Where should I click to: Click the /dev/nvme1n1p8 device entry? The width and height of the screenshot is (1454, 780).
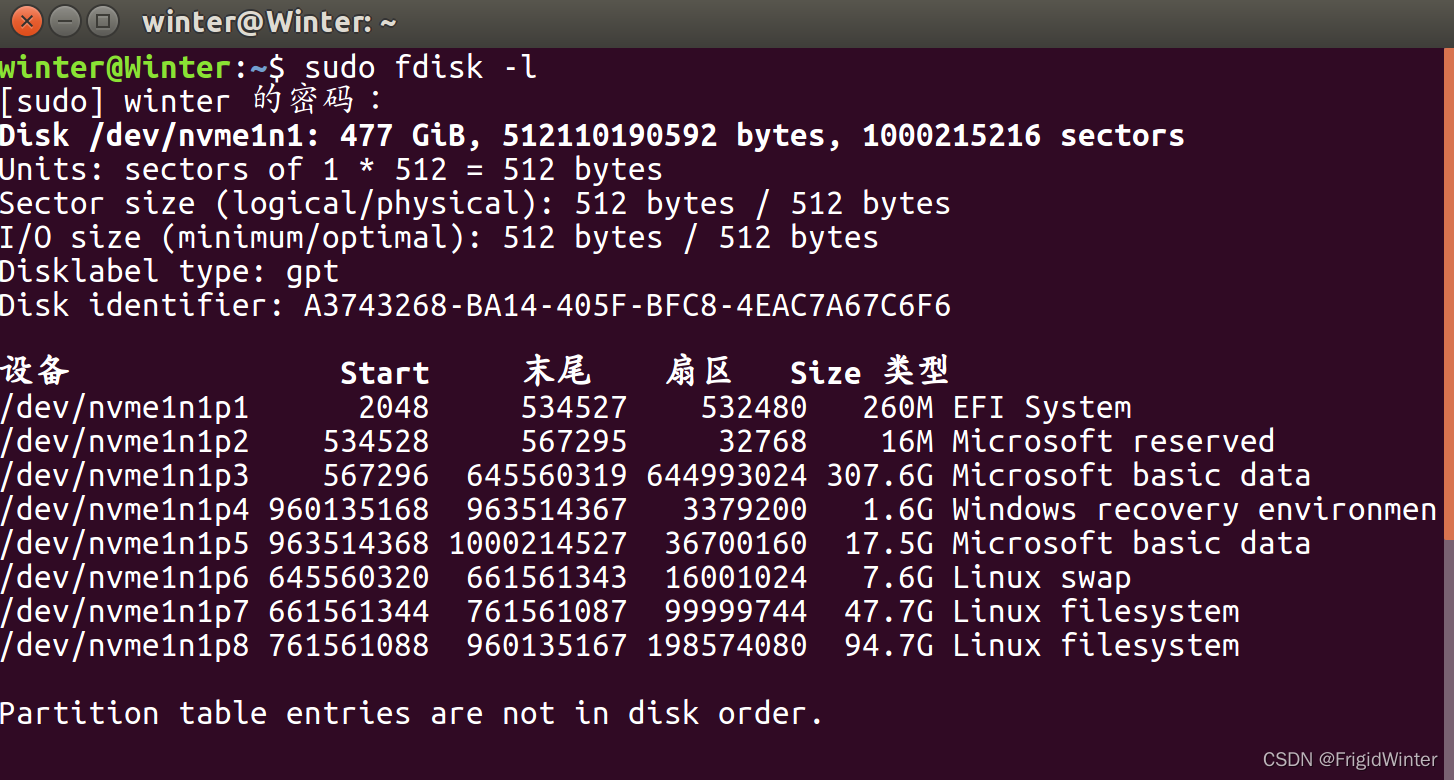[124, 646]
